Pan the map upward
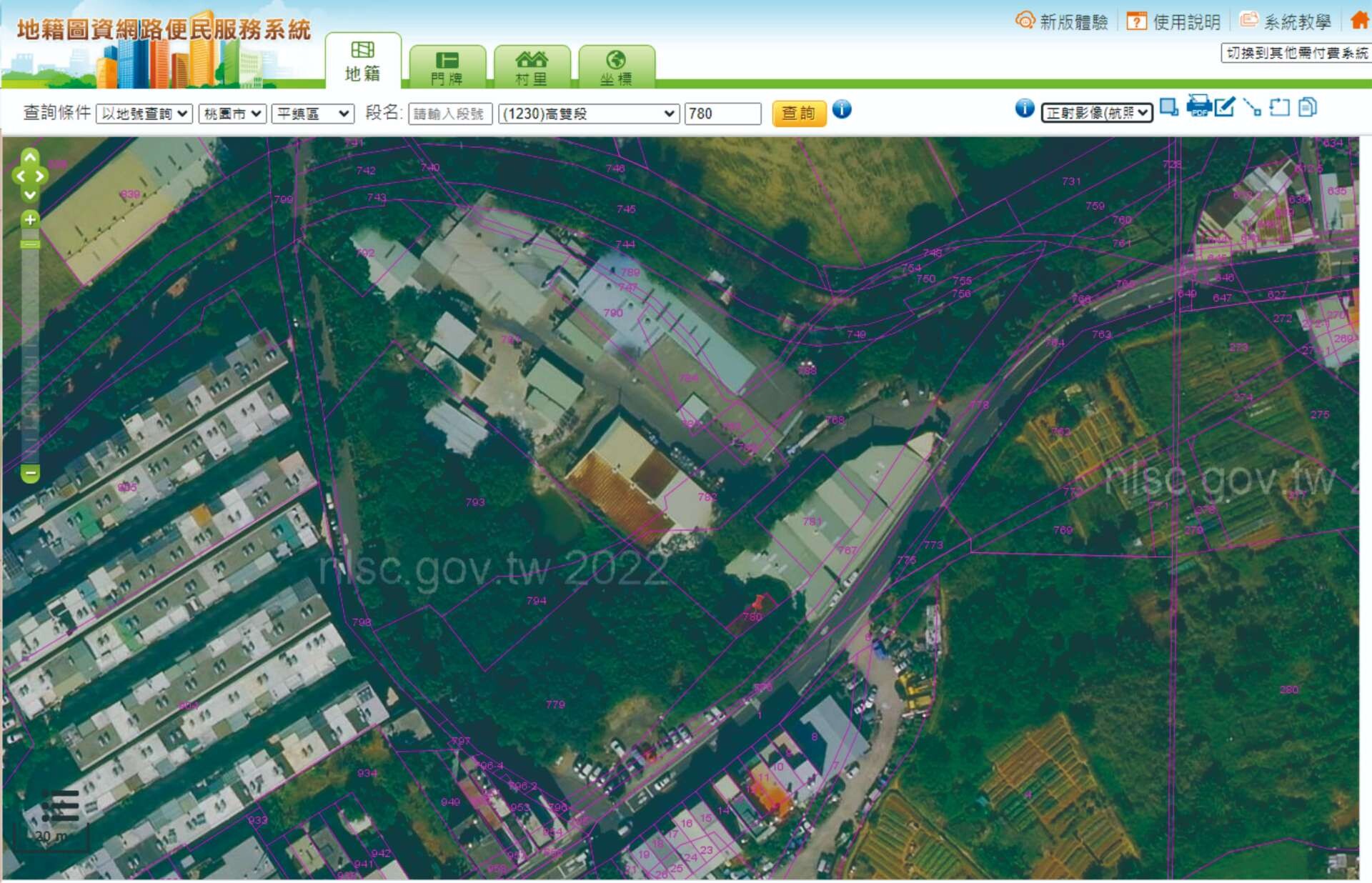The image size is (1372, 883). 30,157
